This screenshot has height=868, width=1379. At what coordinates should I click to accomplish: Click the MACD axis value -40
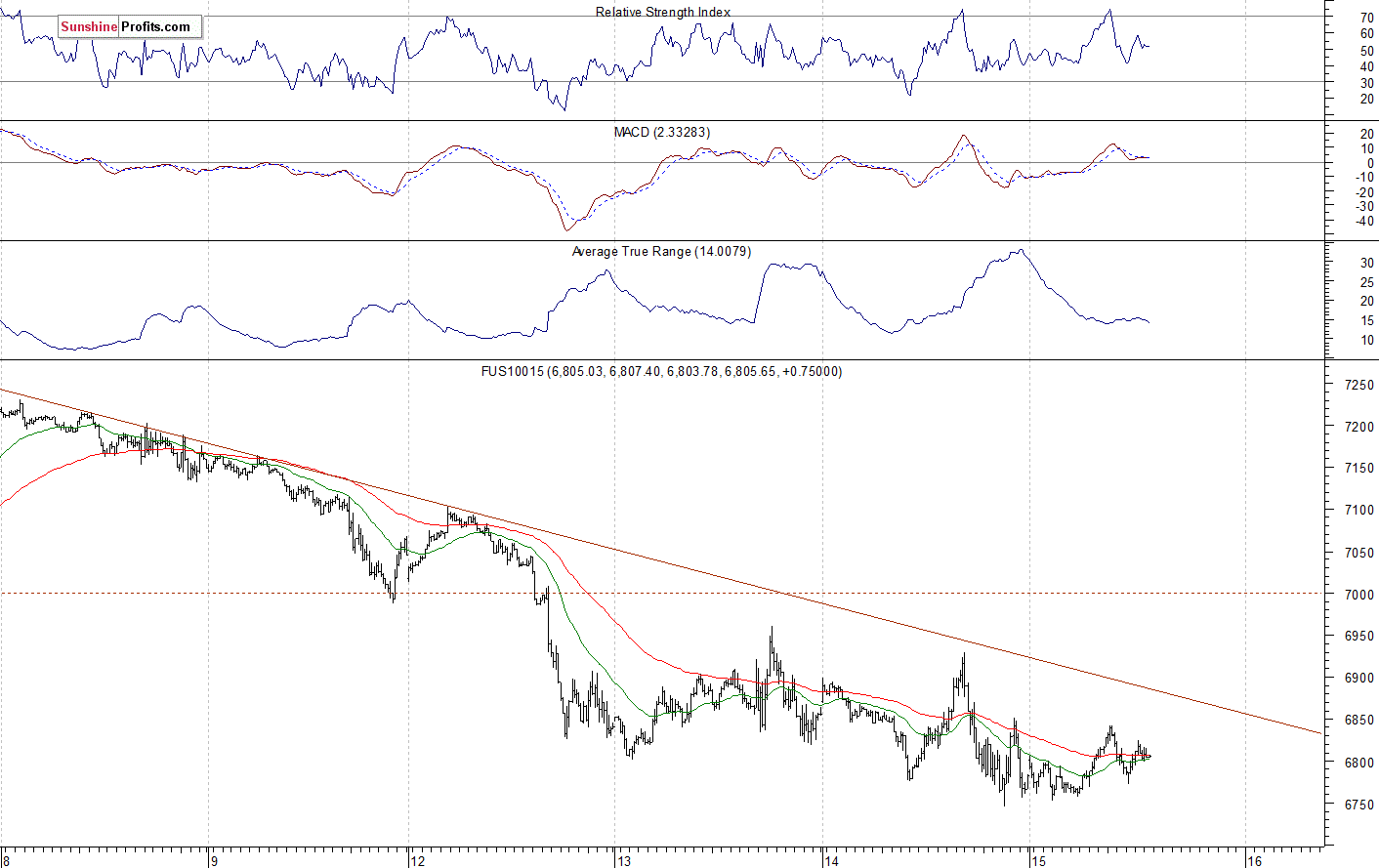[x=1364, y=221]
